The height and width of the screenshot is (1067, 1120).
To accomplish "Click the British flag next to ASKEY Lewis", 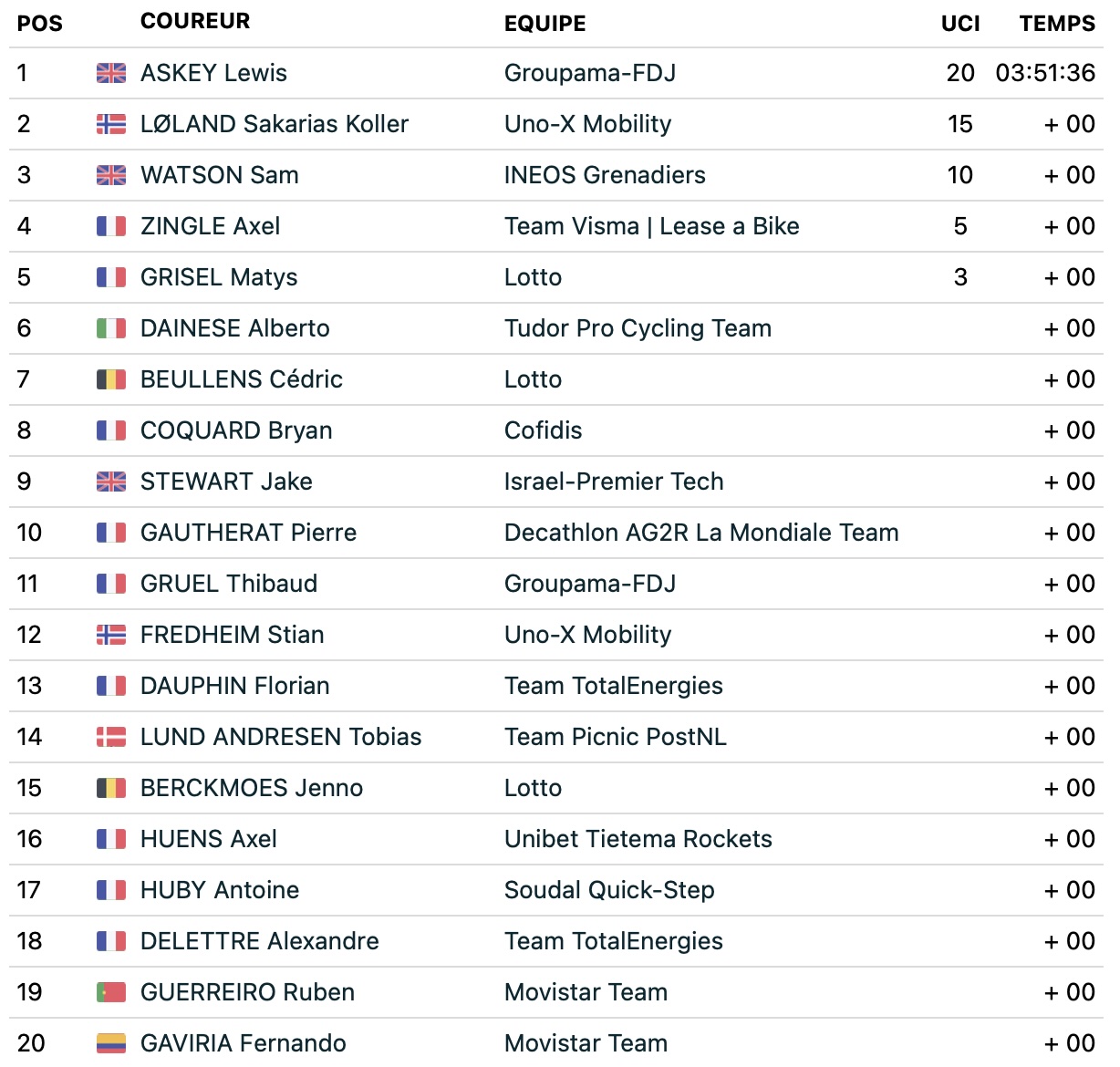I will pos(111,73).
